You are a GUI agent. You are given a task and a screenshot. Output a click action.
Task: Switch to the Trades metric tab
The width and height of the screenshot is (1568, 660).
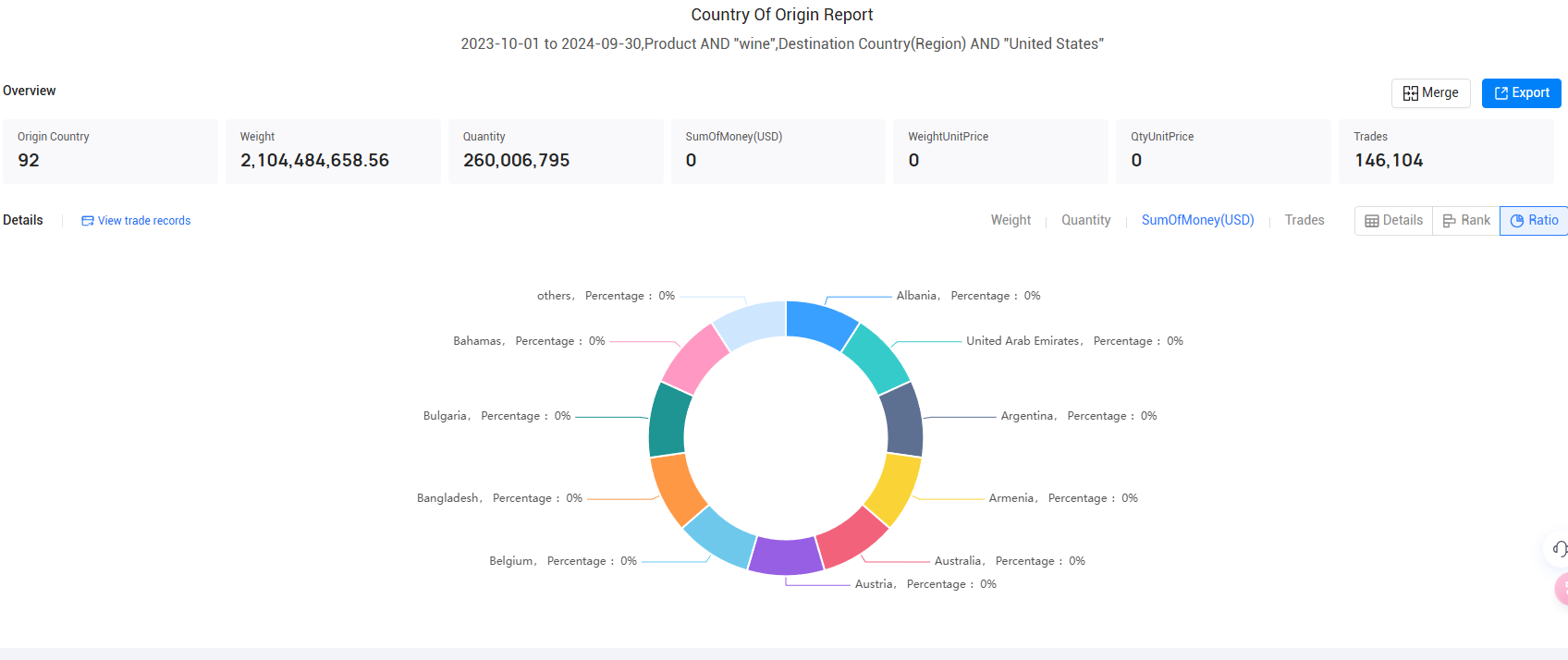pyautogui.click(x=1305, y=220)
